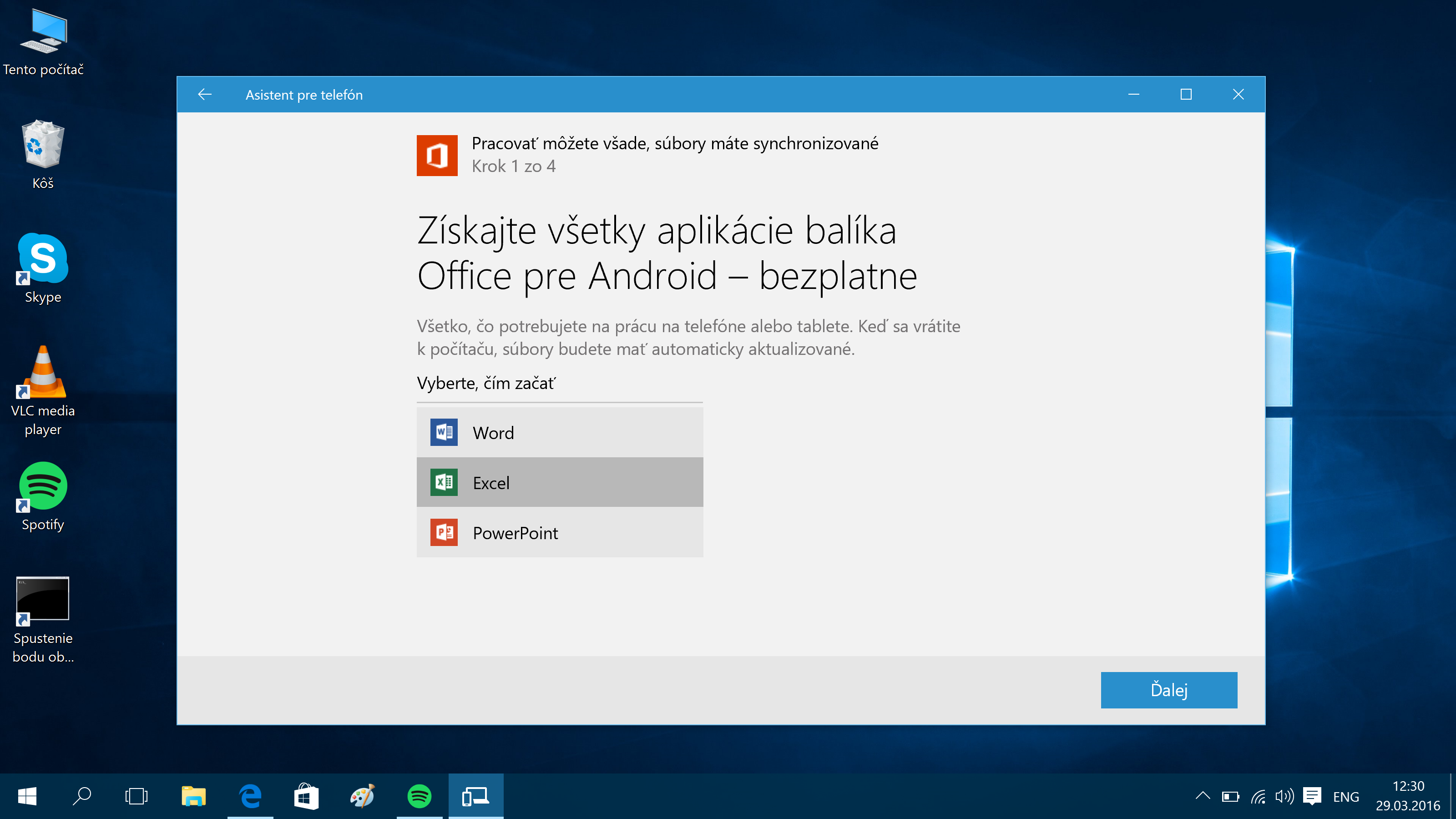Click the 'Vyberte, čím začať' label

[x=486, y=383]
